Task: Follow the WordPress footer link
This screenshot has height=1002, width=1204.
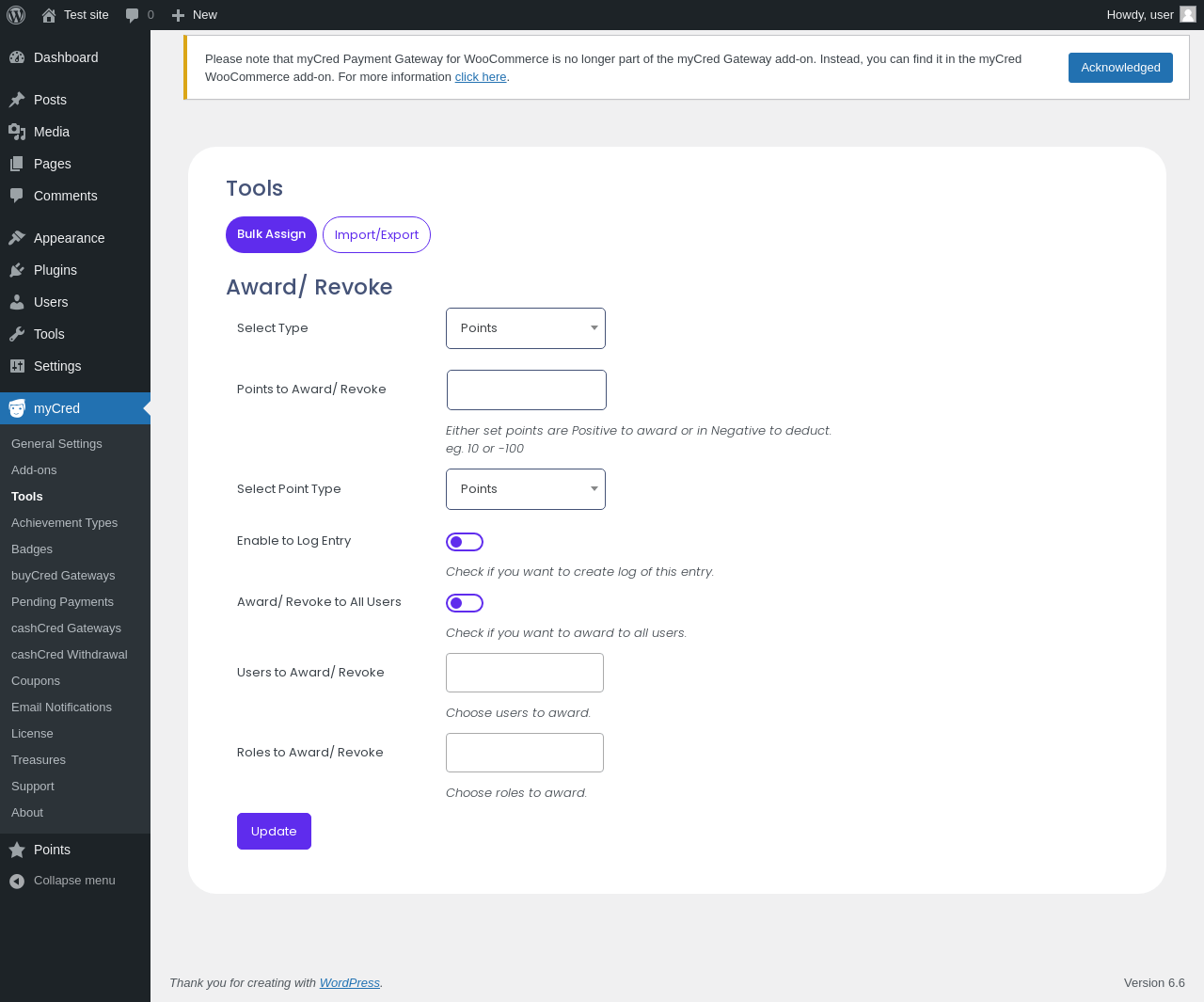Action: pos(350,983)
